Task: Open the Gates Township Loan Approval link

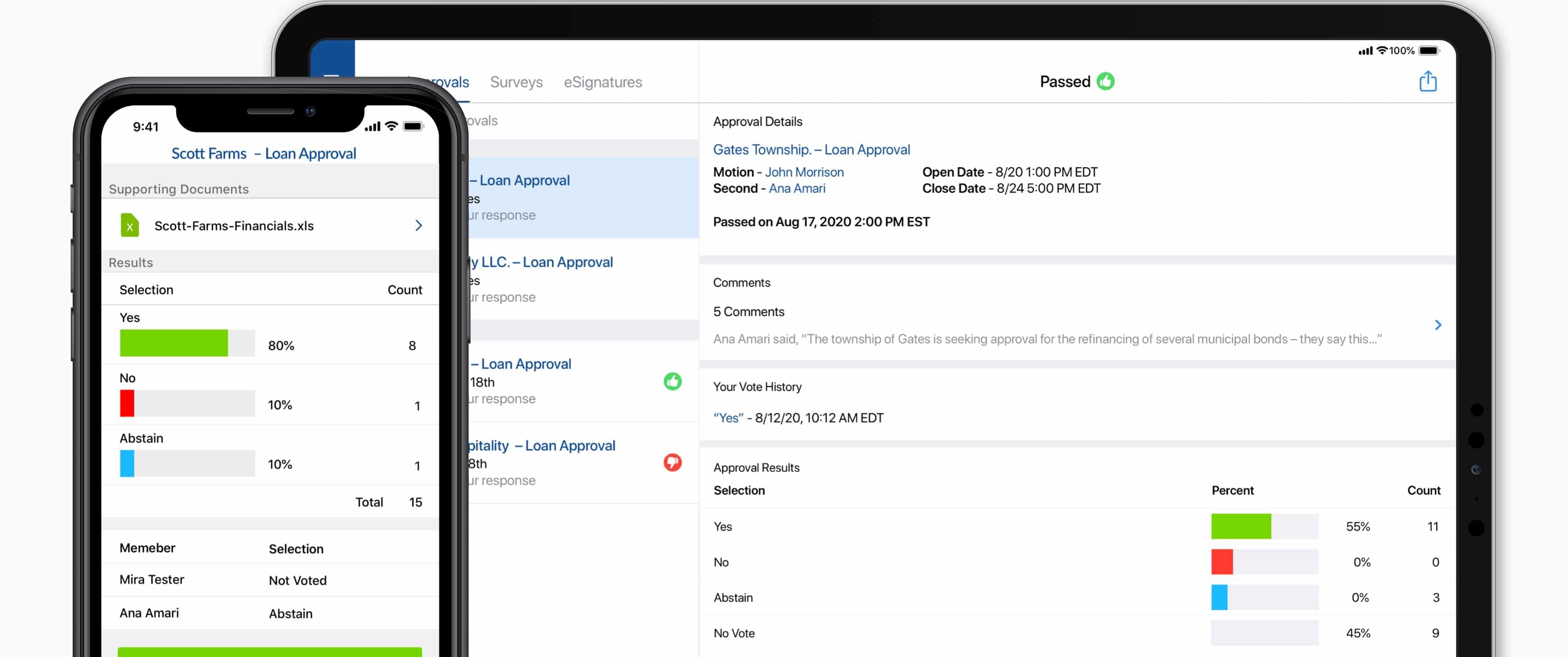Action: (x=811, y=149)
